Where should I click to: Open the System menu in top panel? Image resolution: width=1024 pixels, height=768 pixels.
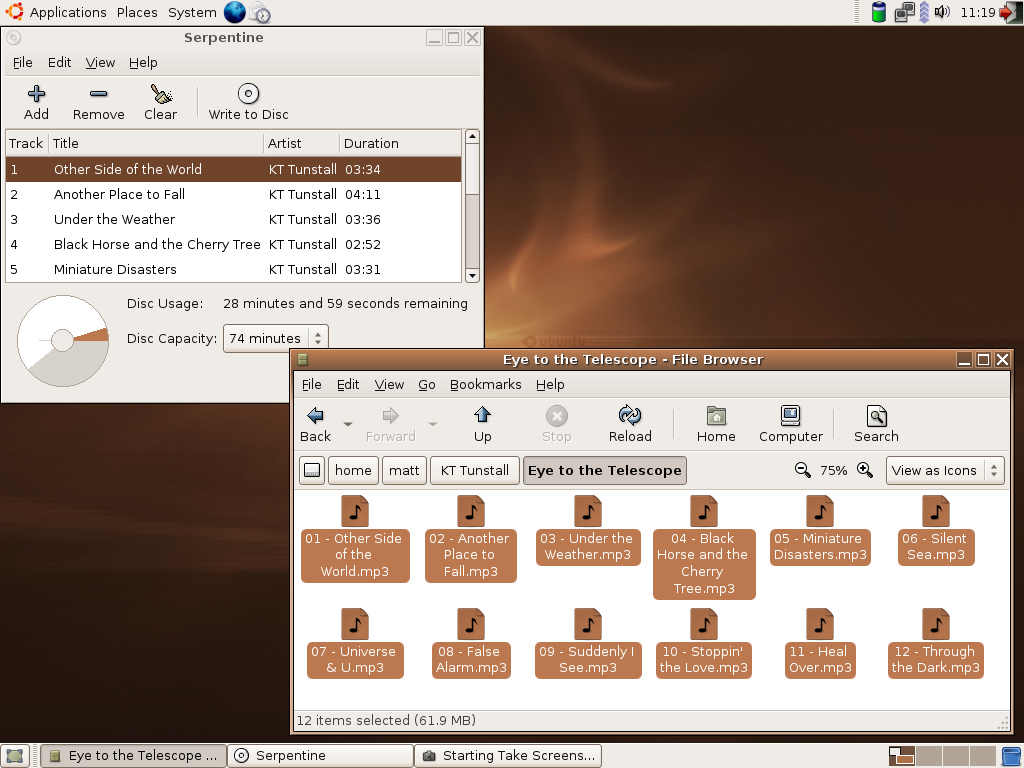192,12
